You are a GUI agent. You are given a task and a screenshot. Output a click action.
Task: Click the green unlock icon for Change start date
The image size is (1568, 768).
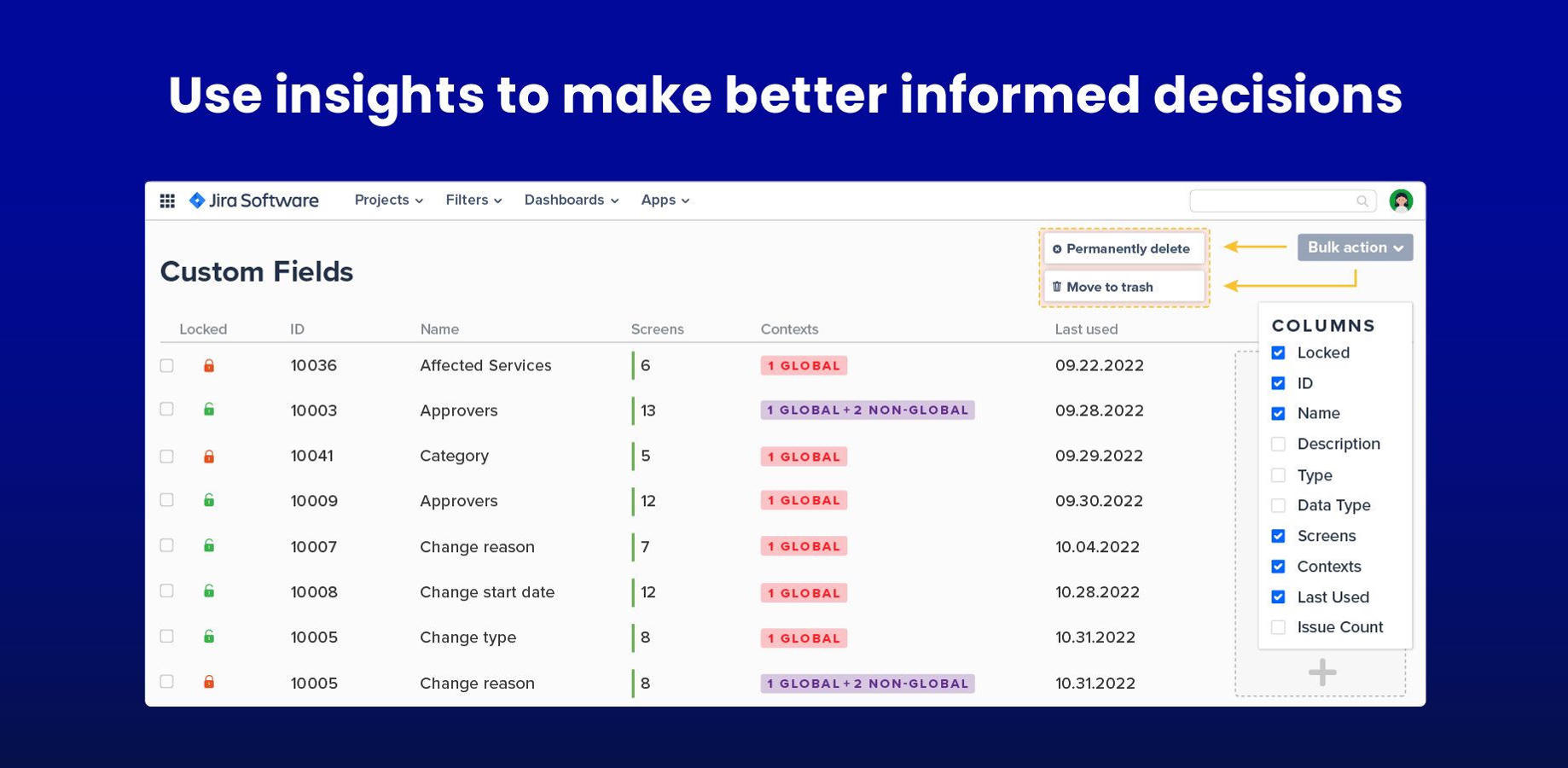[x=209, y=591]
